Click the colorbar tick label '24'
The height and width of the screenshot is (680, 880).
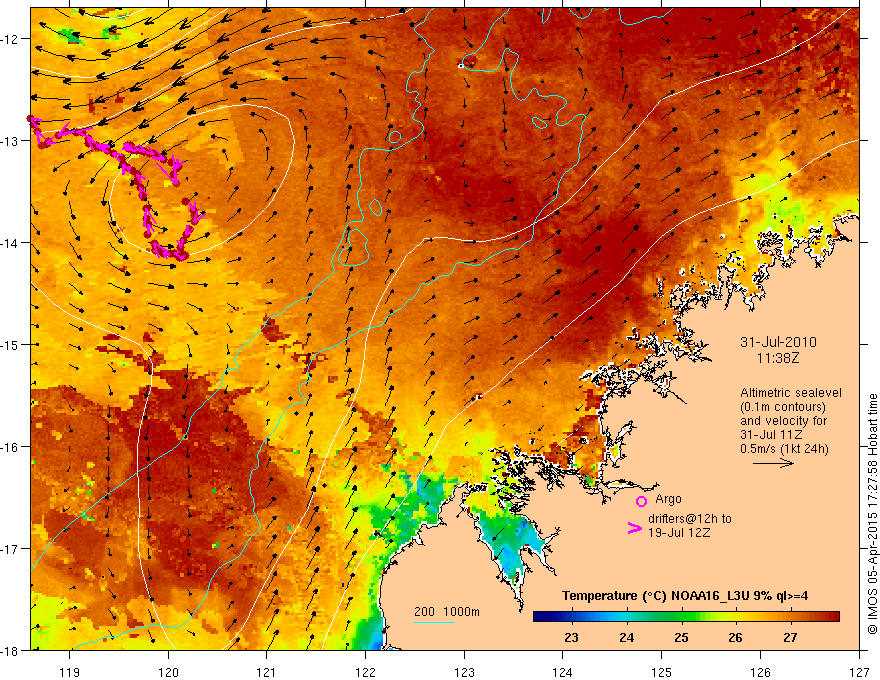626,637
